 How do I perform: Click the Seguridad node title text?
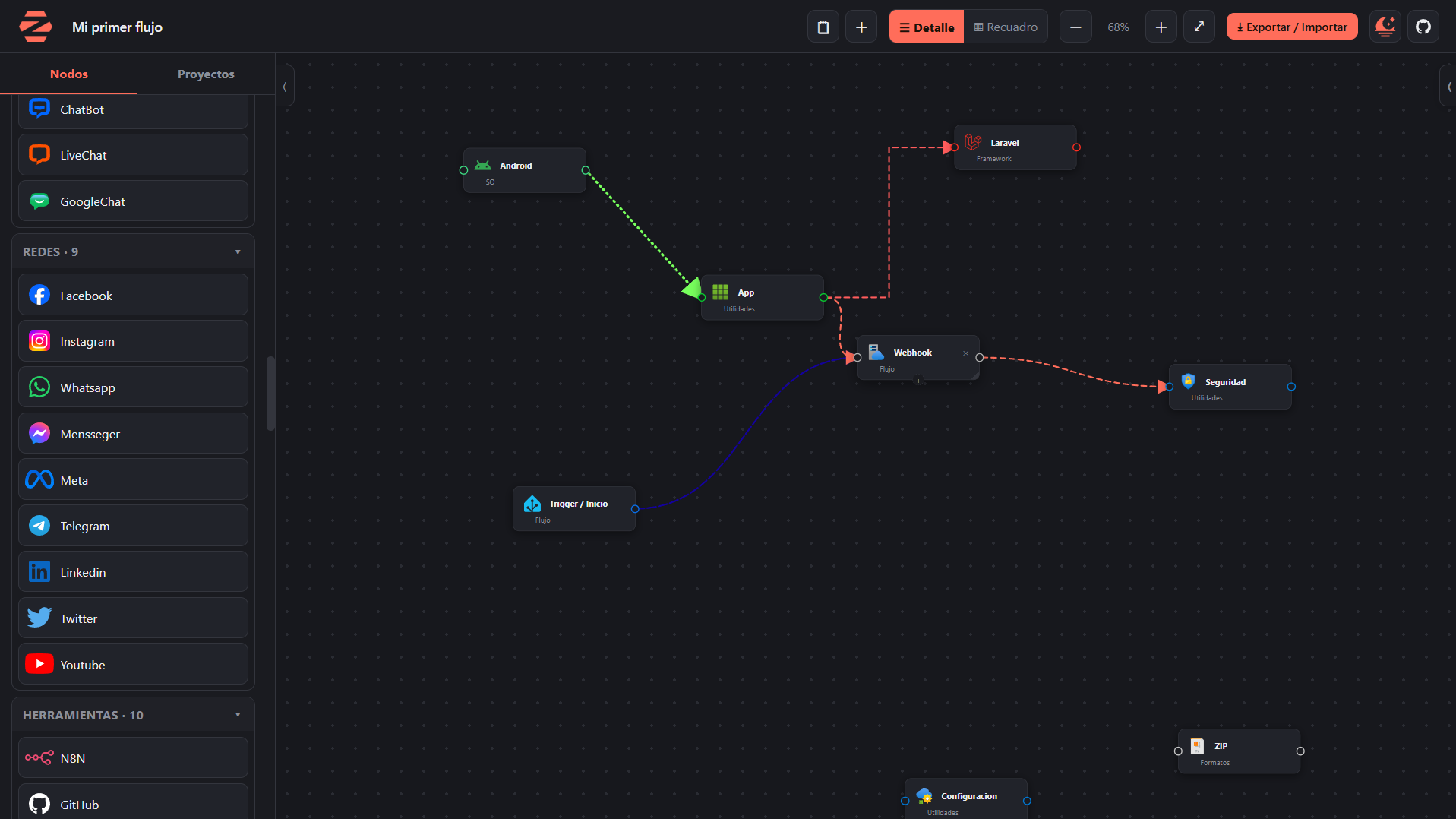[x=1225, y=382]
